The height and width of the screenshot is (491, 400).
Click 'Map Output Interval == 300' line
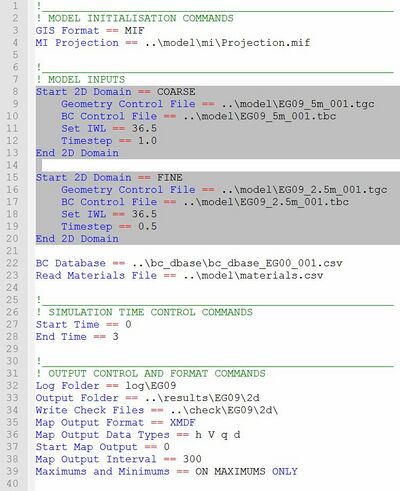[x=119, y=459]
